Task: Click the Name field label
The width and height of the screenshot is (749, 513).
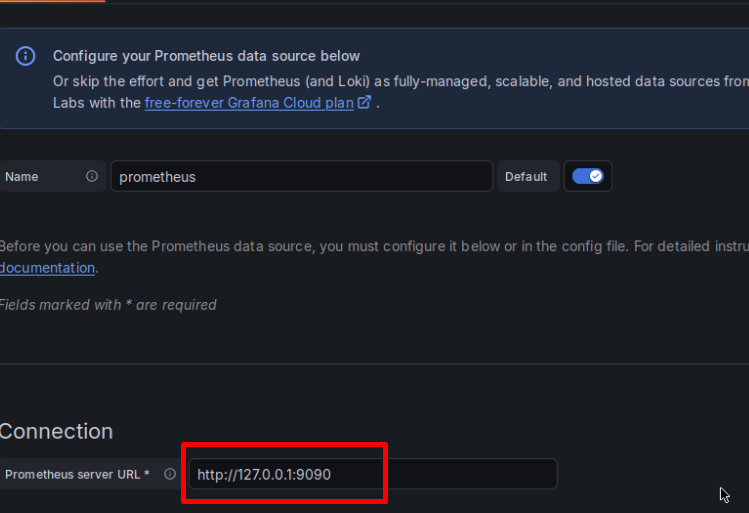Action: (22, 177)
